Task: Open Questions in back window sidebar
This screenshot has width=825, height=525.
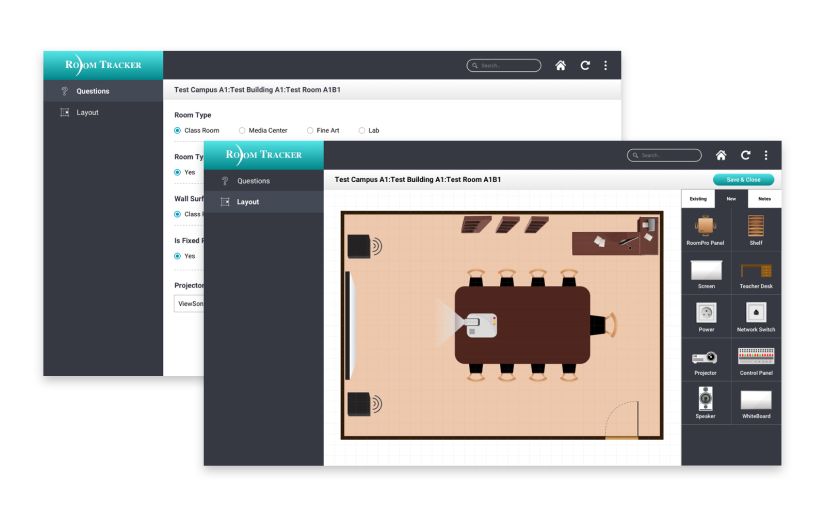Action: pos(103,91)
